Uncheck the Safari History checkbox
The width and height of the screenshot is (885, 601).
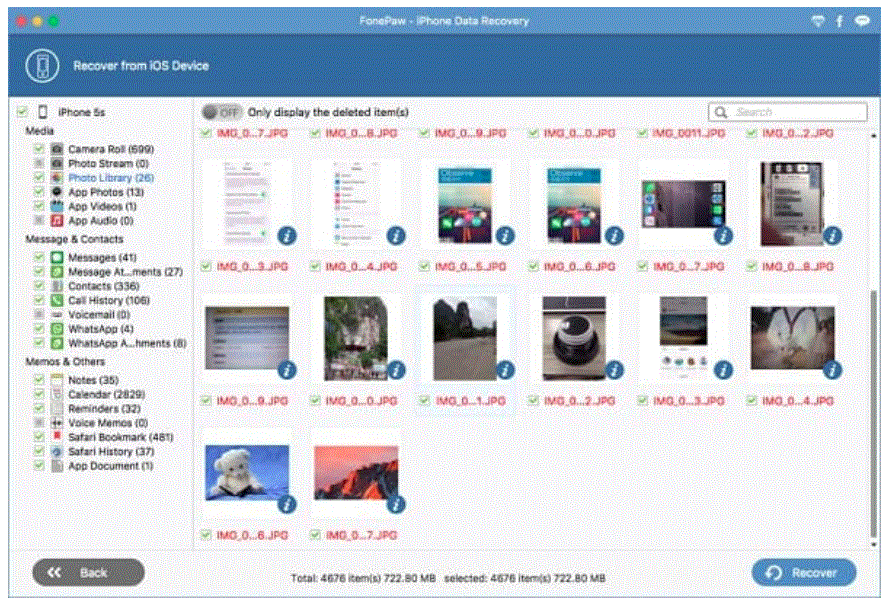pyautogui.click(x=38, y=451)
